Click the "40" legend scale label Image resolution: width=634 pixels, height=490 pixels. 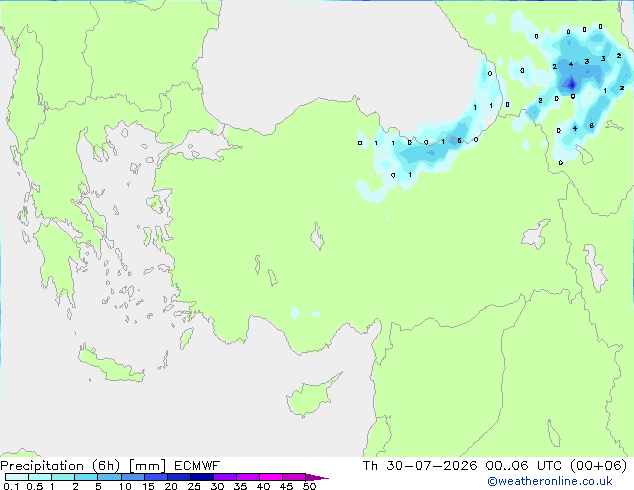[263, 486]
